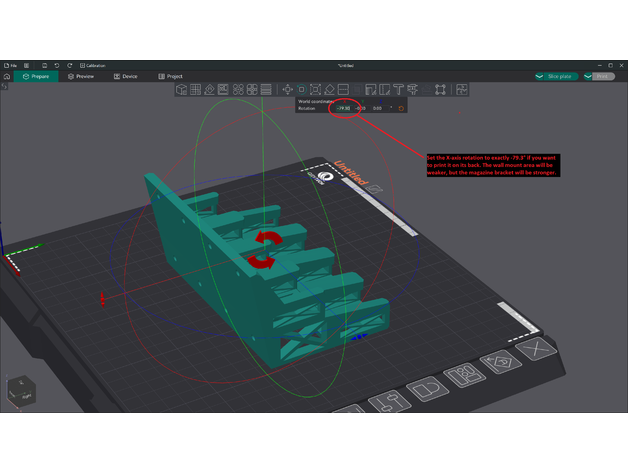Select the Lay on face tool
Screen dimensions: 628x472
(x=329, y=90)
